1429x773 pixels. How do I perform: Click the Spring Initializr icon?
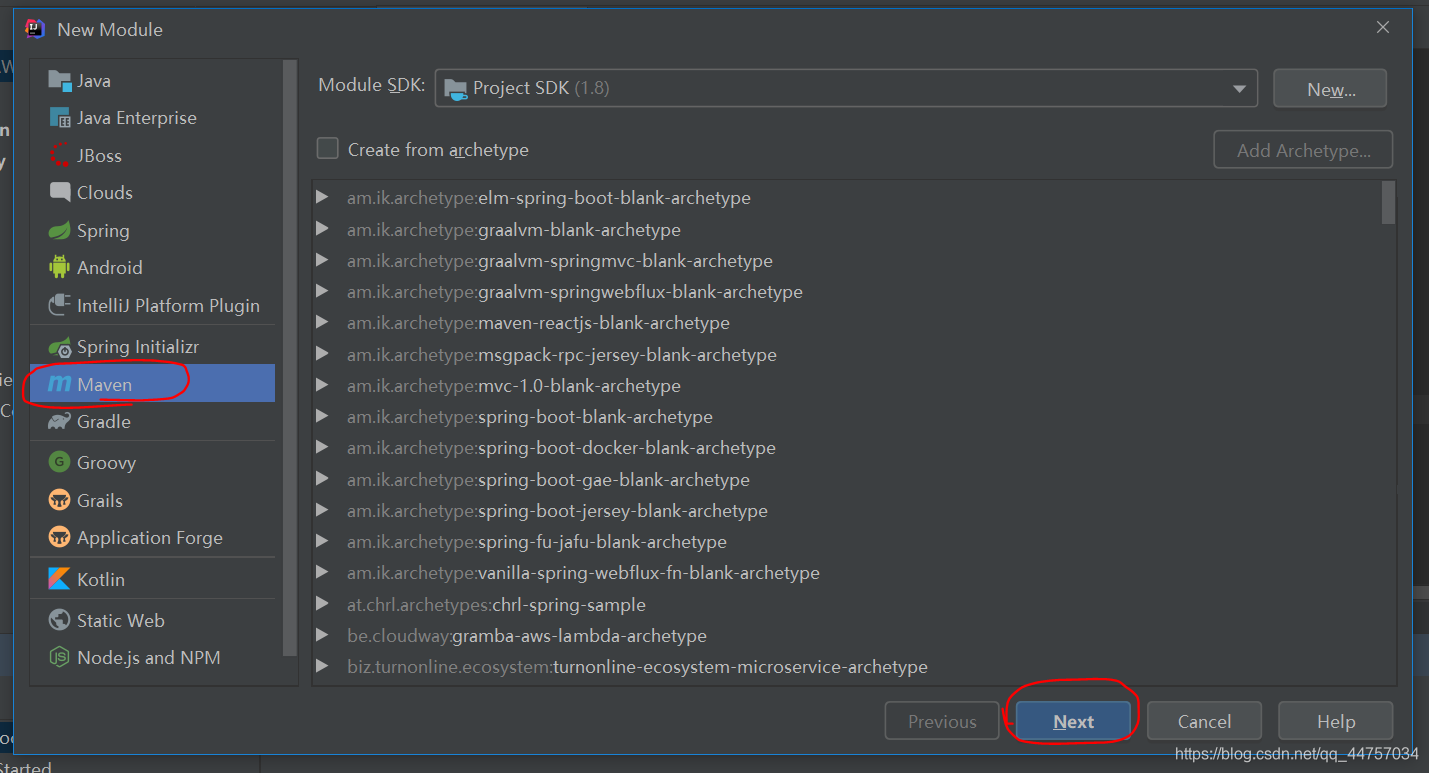pos(60,347)
